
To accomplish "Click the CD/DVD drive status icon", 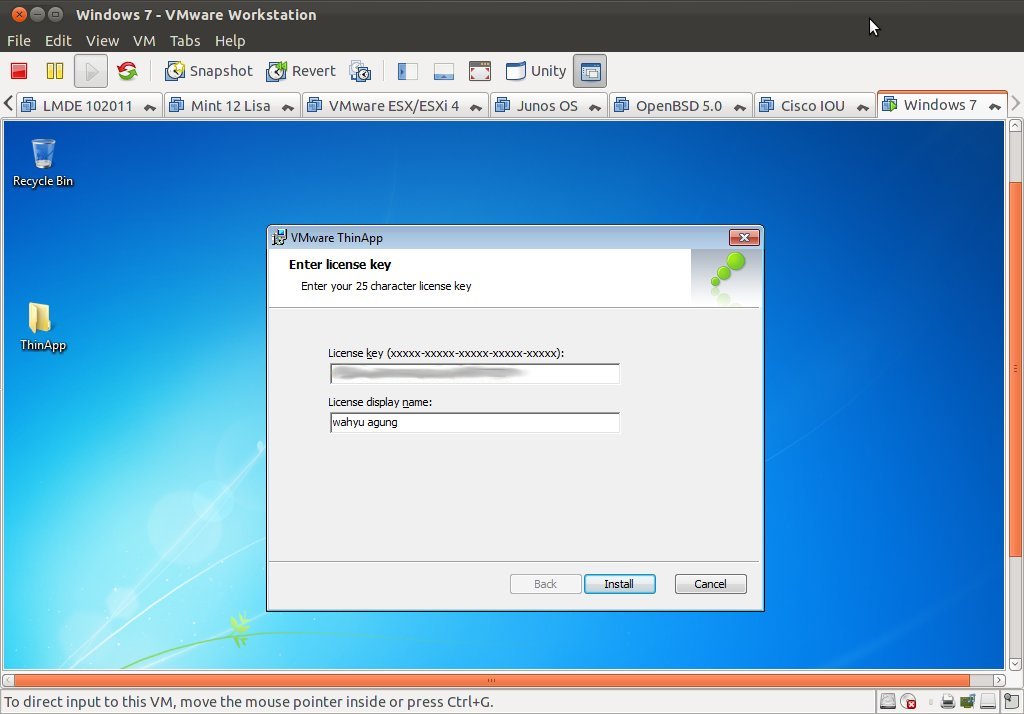I will (909, 701).
